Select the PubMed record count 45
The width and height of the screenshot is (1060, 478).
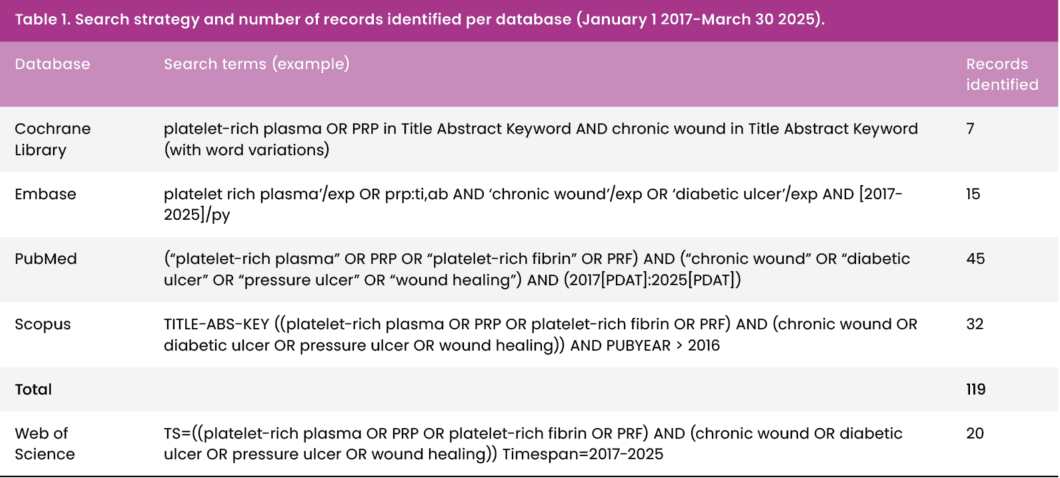975,259
